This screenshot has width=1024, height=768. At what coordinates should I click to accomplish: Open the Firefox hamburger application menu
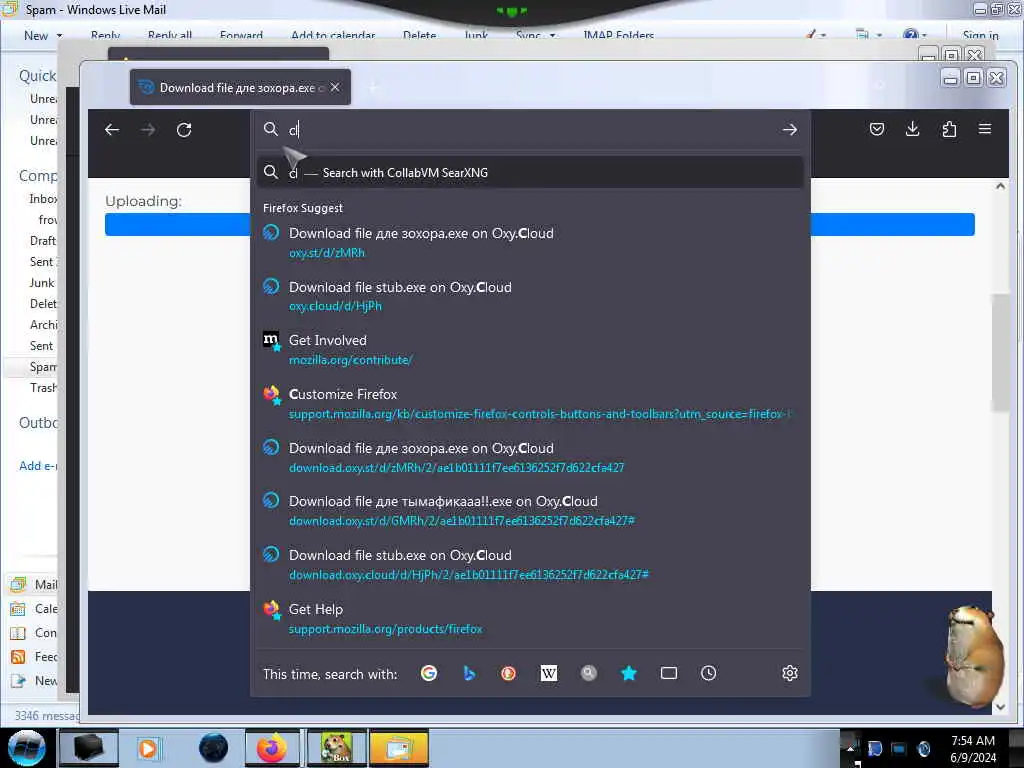(x=985, y=129)
